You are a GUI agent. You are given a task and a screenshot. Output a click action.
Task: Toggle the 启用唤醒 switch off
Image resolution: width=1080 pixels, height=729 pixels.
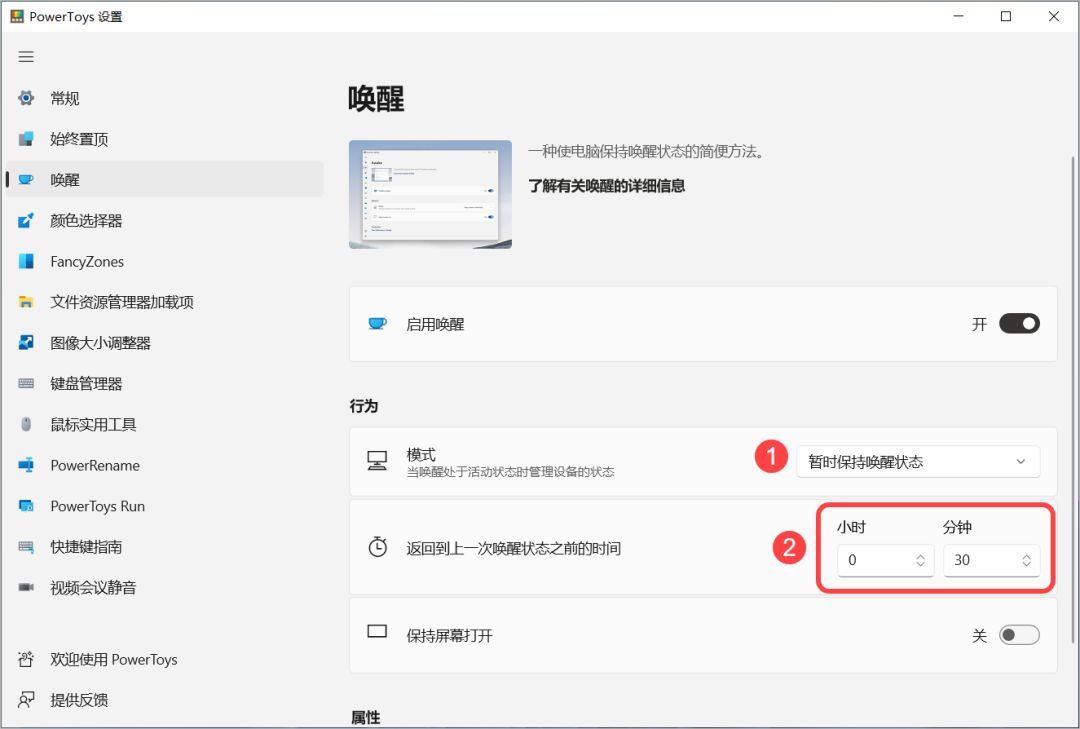pyautogui.click(x=1019, y=323)
